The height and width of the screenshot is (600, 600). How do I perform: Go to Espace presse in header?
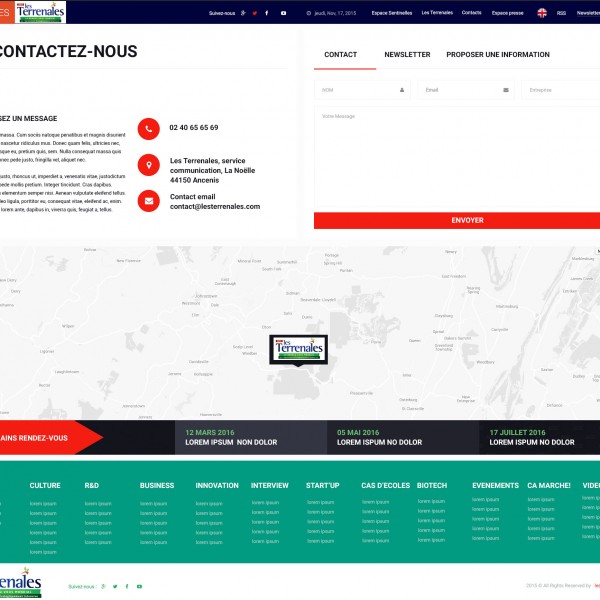507,13
